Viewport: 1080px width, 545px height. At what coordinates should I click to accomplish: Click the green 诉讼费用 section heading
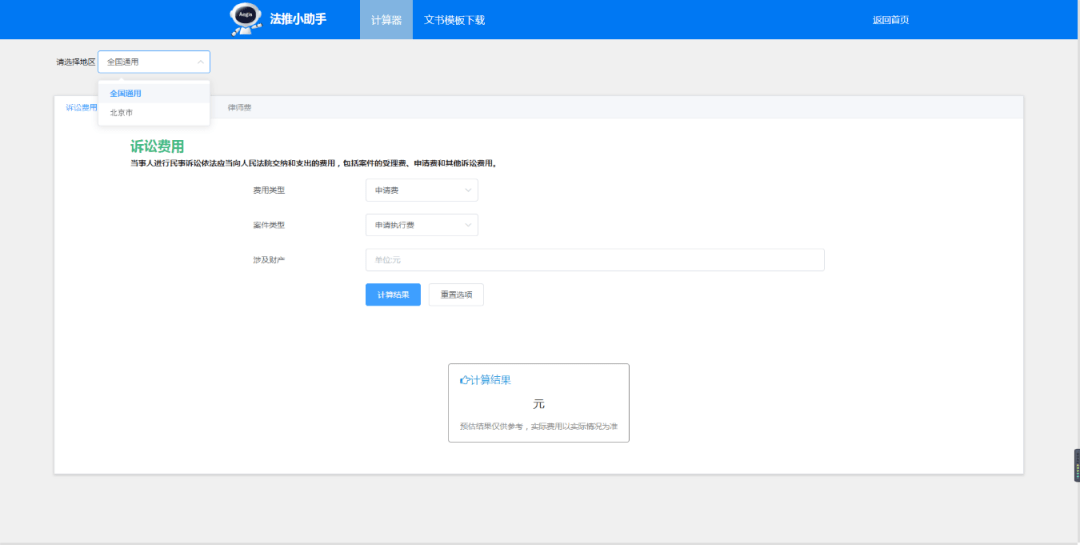[x=157, y=146]
